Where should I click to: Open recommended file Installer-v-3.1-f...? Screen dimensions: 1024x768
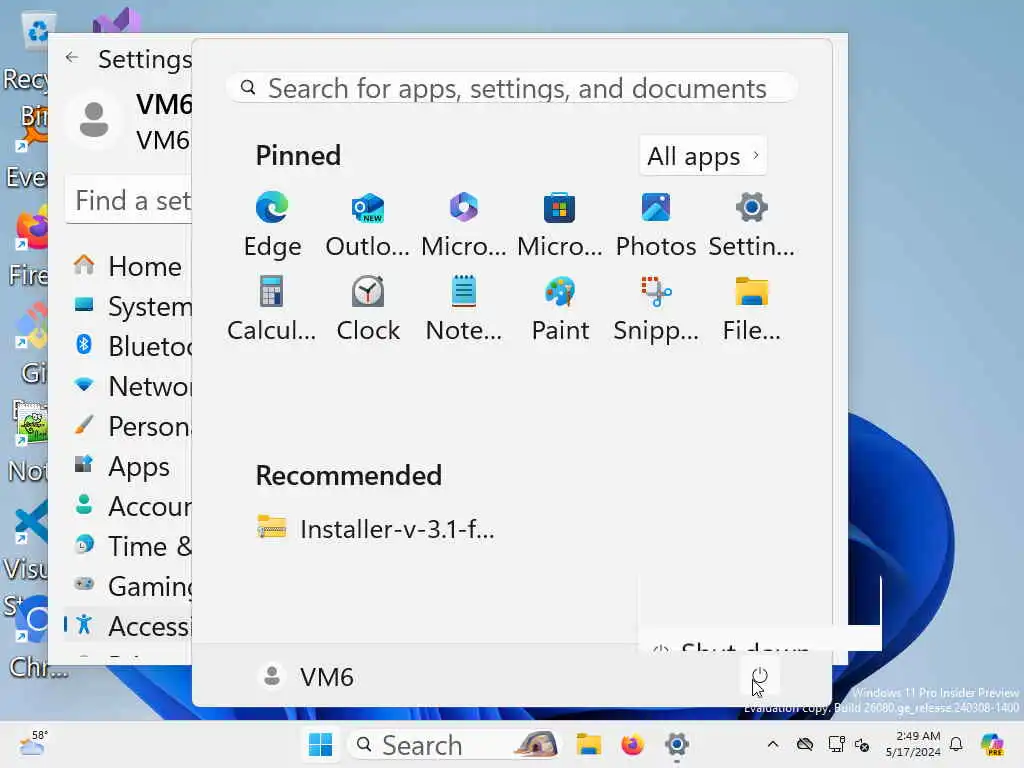click(x=376, y=528)
